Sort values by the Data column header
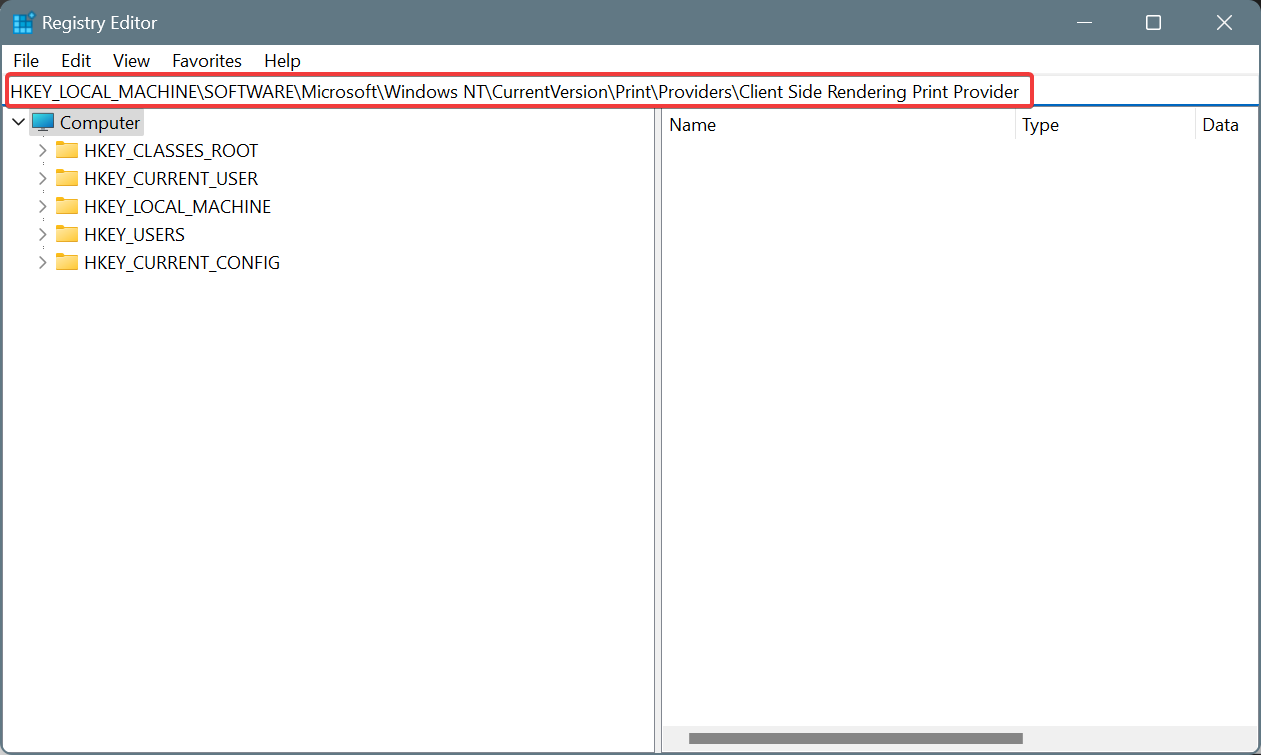The image size is (1261, 755). 1225,125
